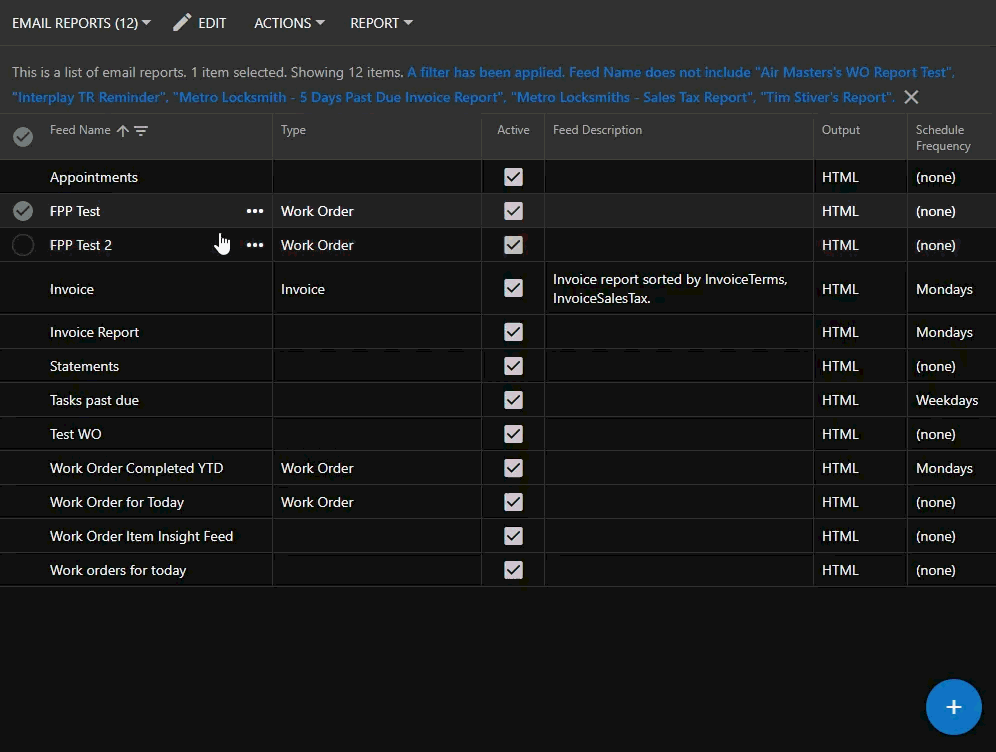Click HTML output in Appointments row

point(840,177)
